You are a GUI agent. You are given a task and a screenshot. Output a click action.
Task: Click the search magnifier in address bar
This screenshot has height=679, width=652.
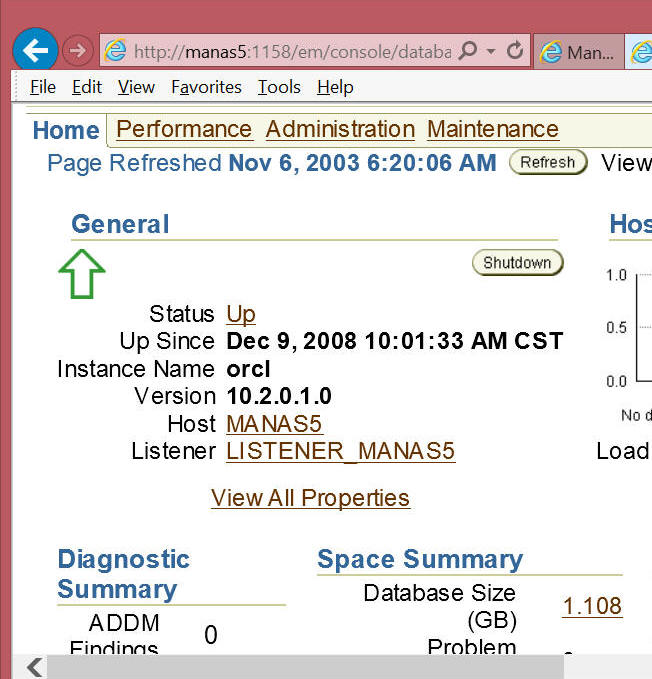(x=468, y=51)
